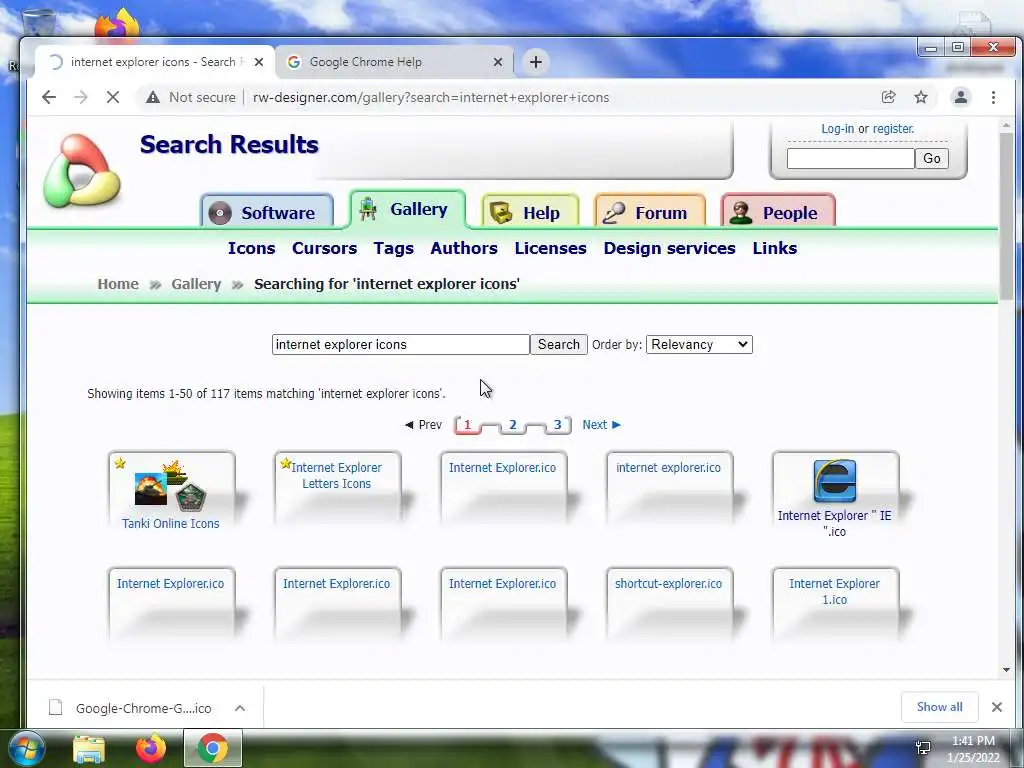The height and width of the screenshot is (768, 1024).
Task: Expand the download item options chevron
Action: (240, 708)
